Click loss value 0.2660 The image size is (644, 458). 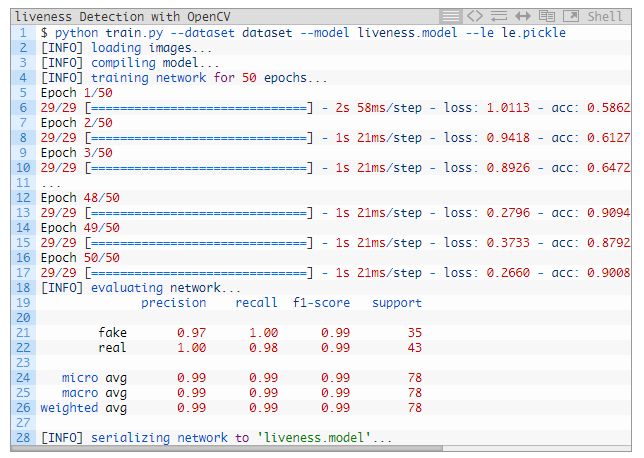pyautogui.click(x=508, y=273)
